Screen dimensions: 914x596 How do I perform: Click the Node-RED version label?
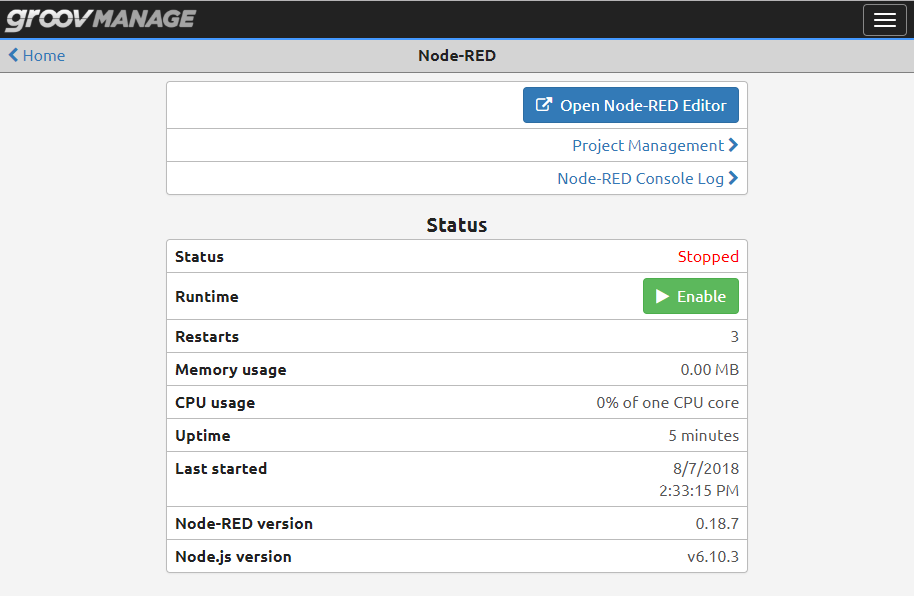click(244, 524)
